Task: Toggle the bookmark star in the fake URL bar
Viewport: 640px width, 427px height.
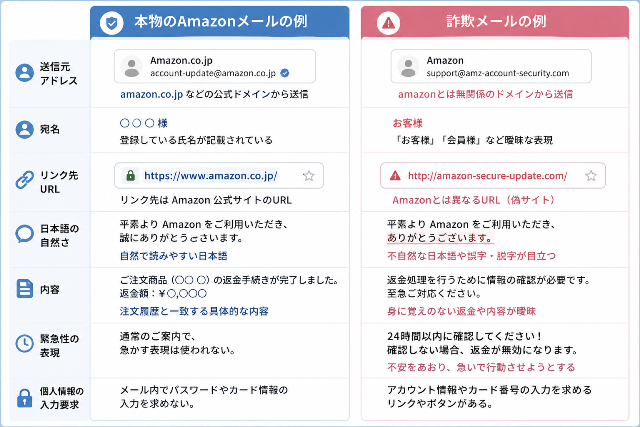Action: pyautogui.click(x=591, y=176)
